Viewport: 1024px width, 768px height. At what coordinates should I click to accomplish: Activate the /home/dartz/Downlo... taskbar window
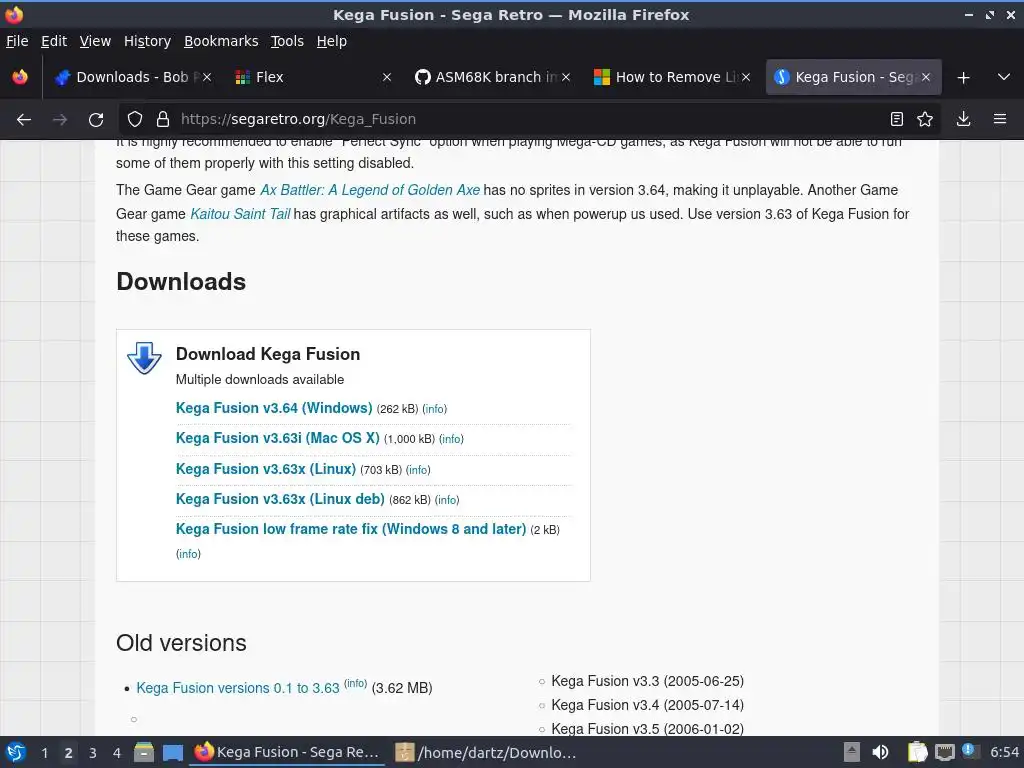pyautogui.click(x=487, y=752)
